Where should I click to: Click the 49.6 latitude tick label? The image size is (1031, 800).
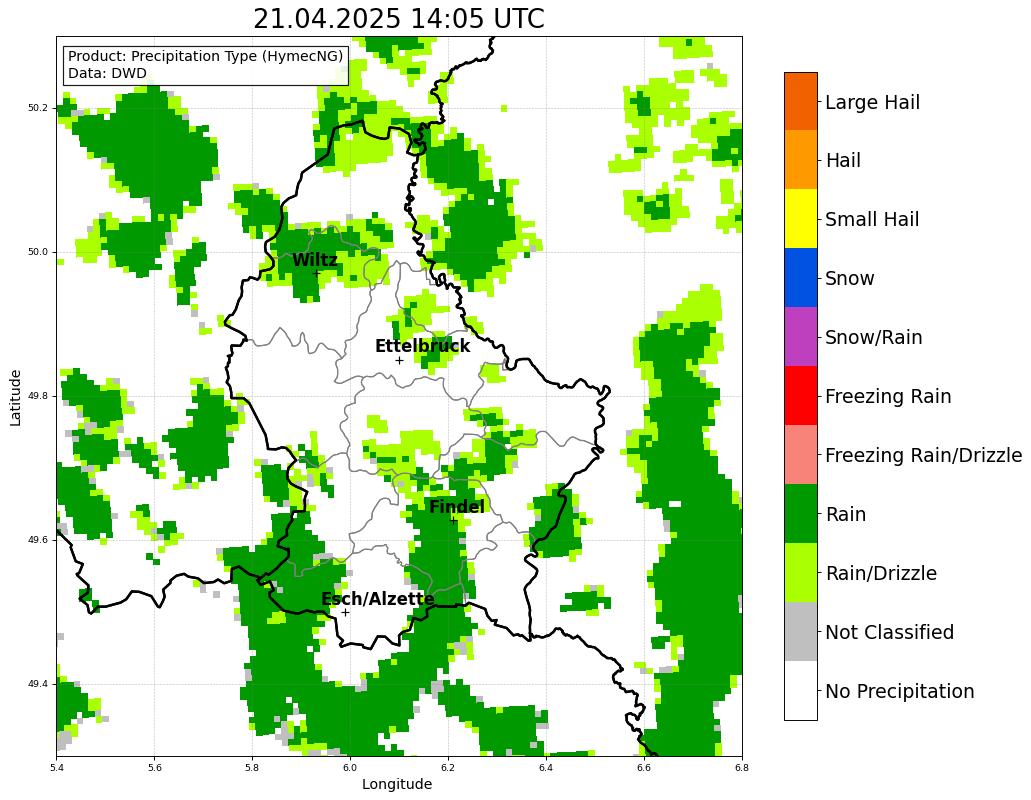[38, 540]
